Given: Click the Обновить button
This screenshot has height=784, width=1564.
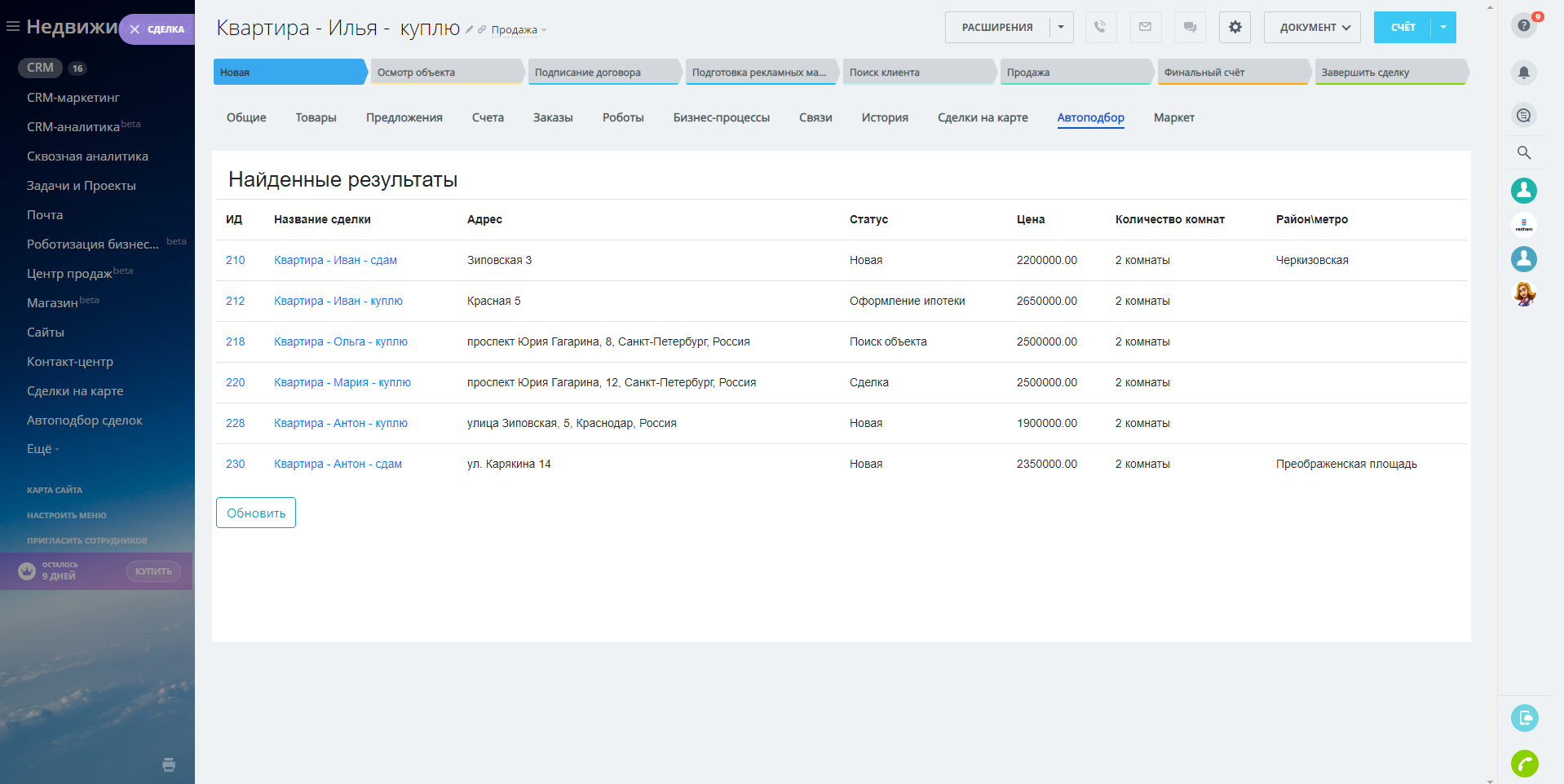Looking at the screenshot, I should click(256, 513).
